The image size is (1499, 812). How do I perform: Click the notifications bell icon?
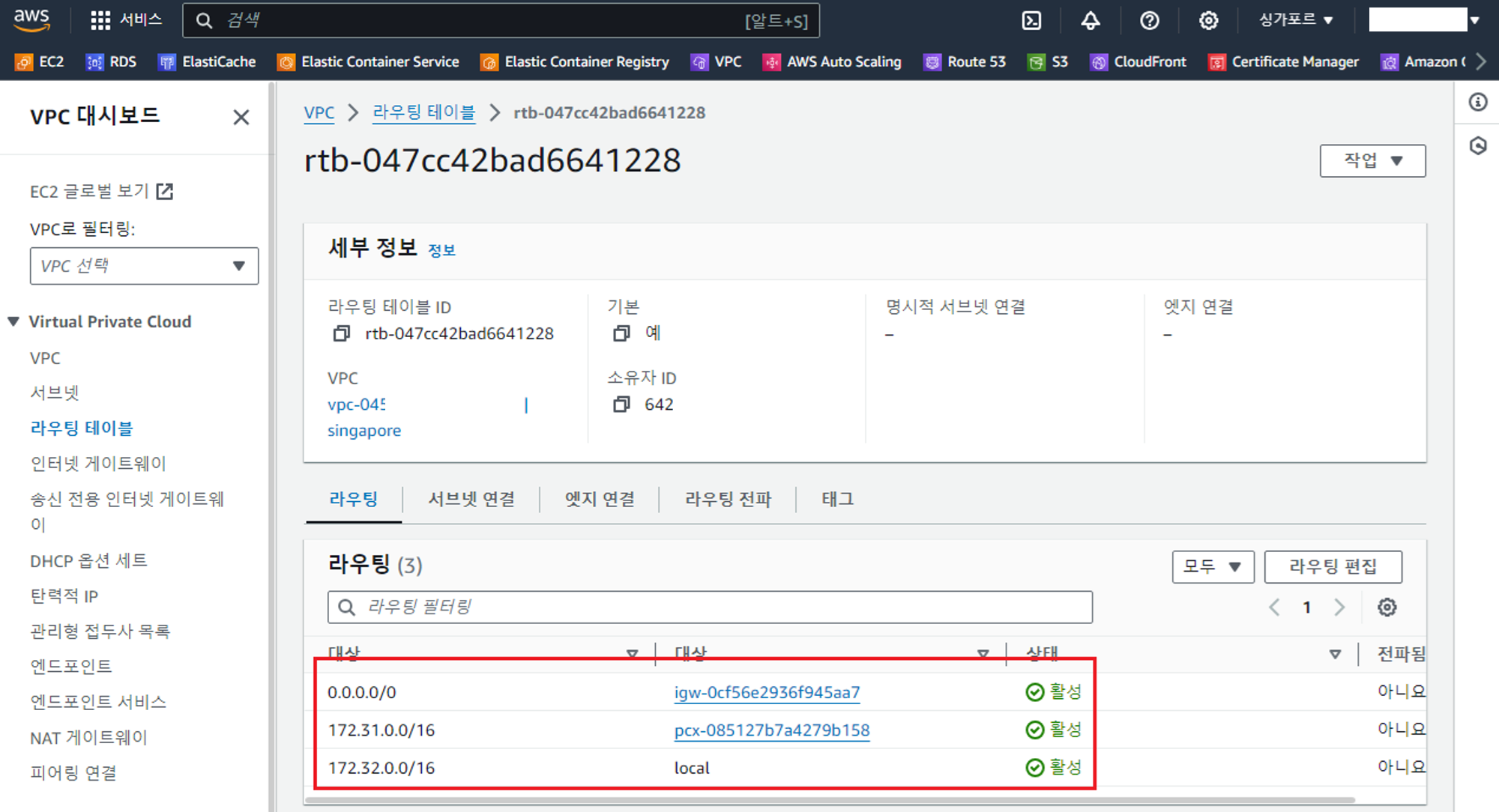[x=1091, y=20]
